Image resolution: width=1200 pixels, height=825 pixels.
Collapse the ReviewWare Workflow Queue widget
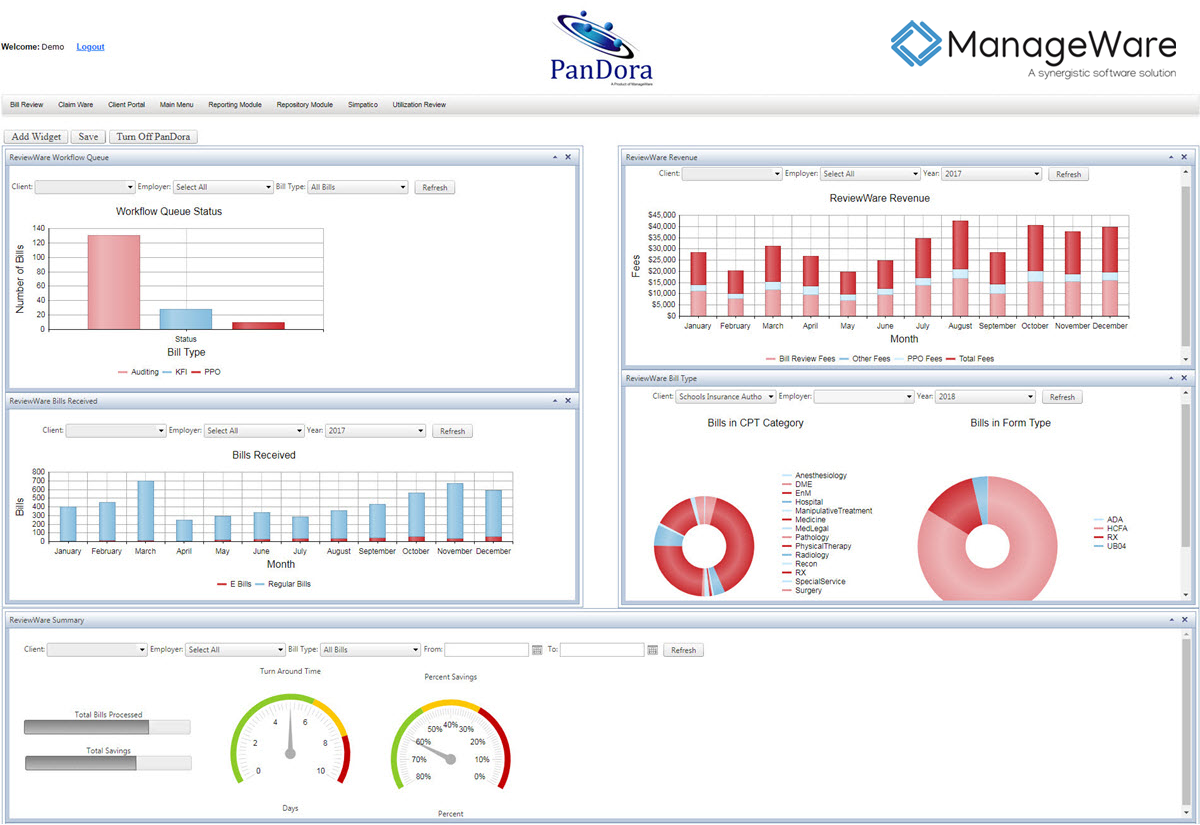tap(555, 157)
